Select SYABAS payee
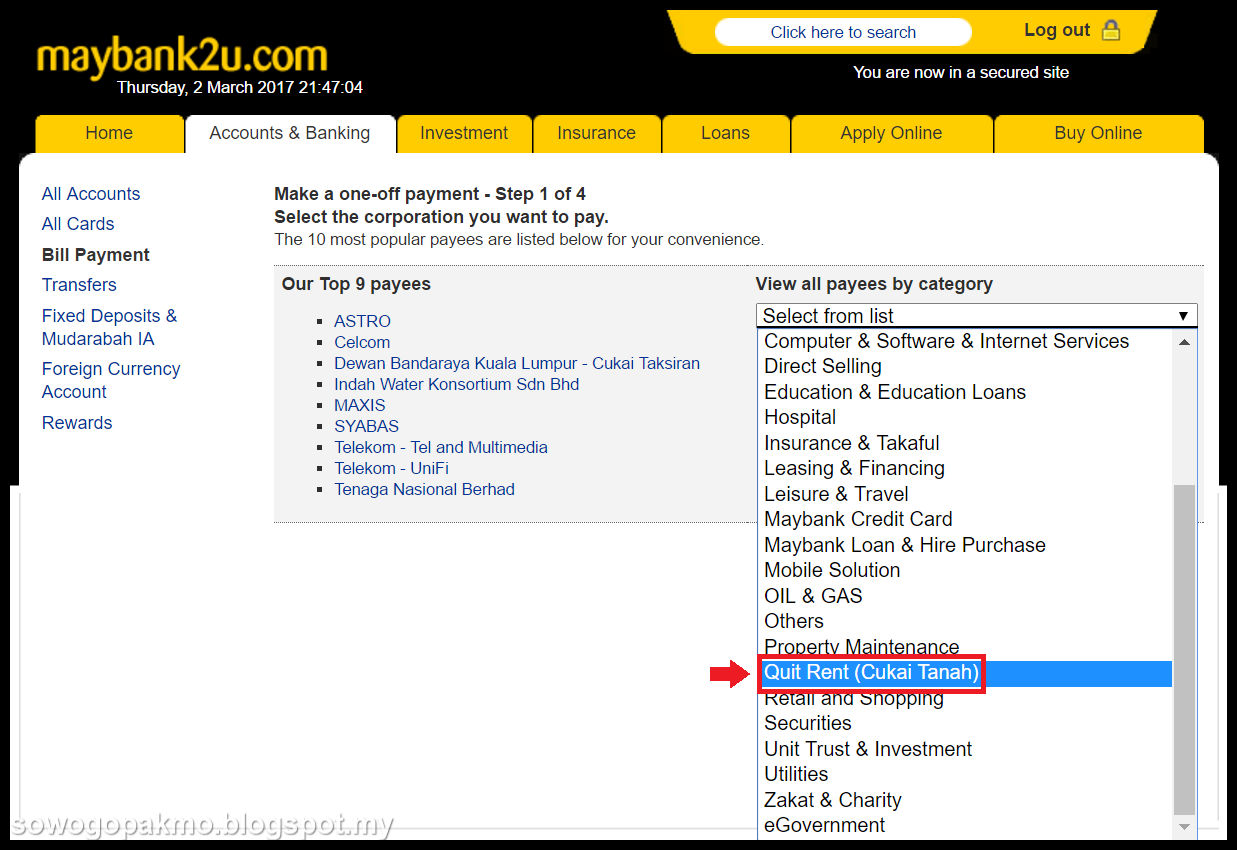The height and width of the screenshot is (850, 1237). 366,426
